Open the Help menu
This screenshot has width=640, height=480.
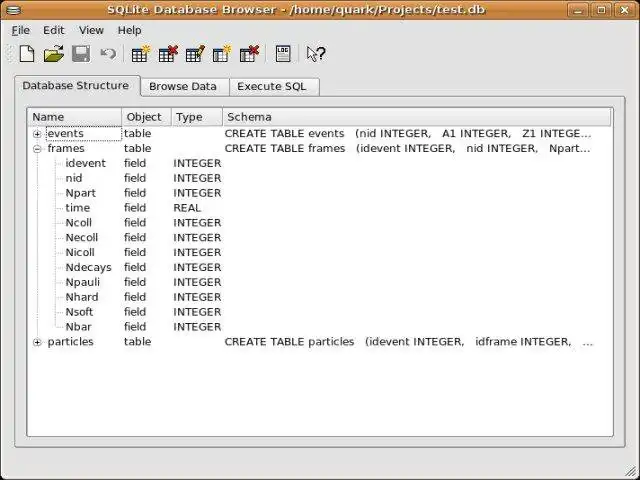pyautogui.click(x=129, y=30)
